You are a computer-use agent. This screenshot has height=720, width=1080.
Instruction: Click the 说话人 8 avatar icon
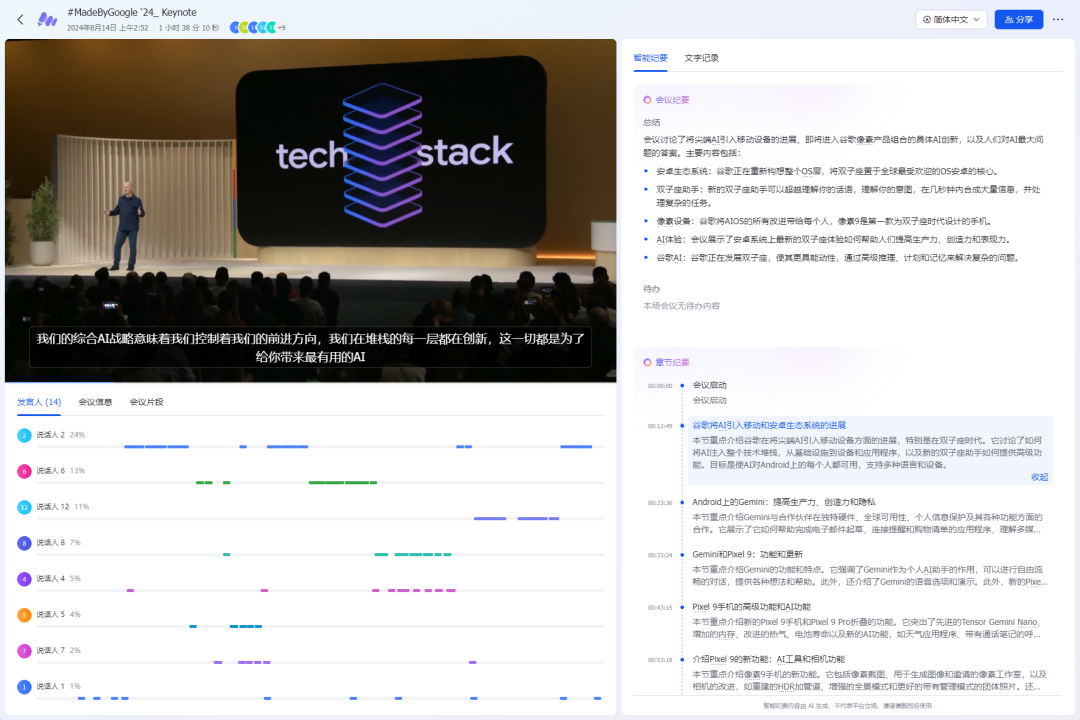click(24, 543)
